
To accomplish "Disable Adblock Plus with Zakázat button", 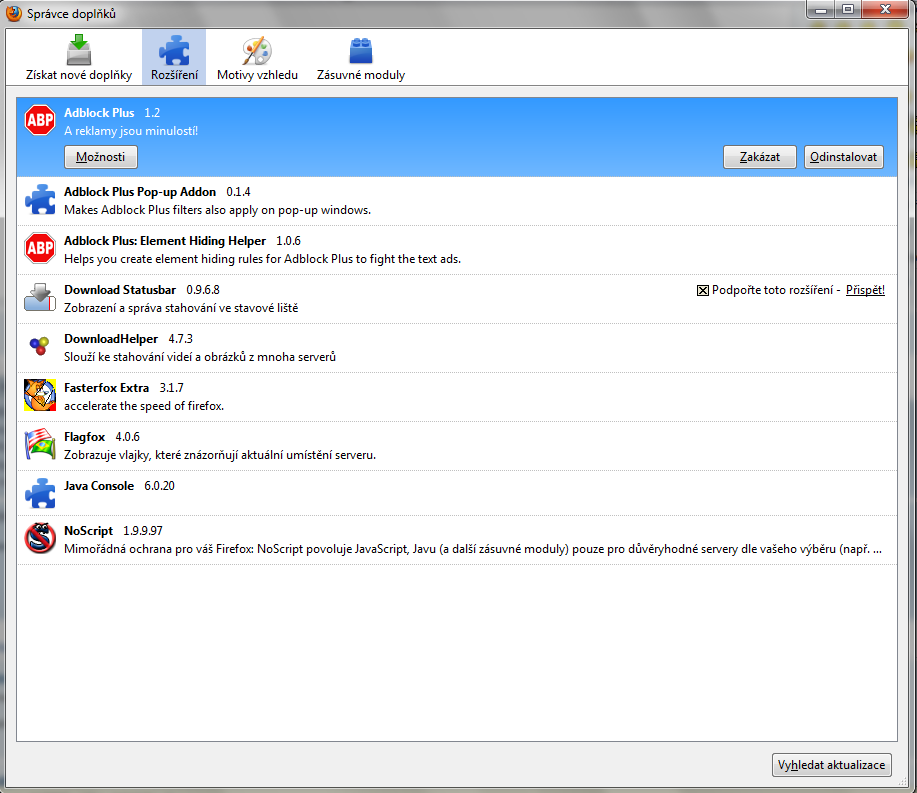I will tap(760, 157).
